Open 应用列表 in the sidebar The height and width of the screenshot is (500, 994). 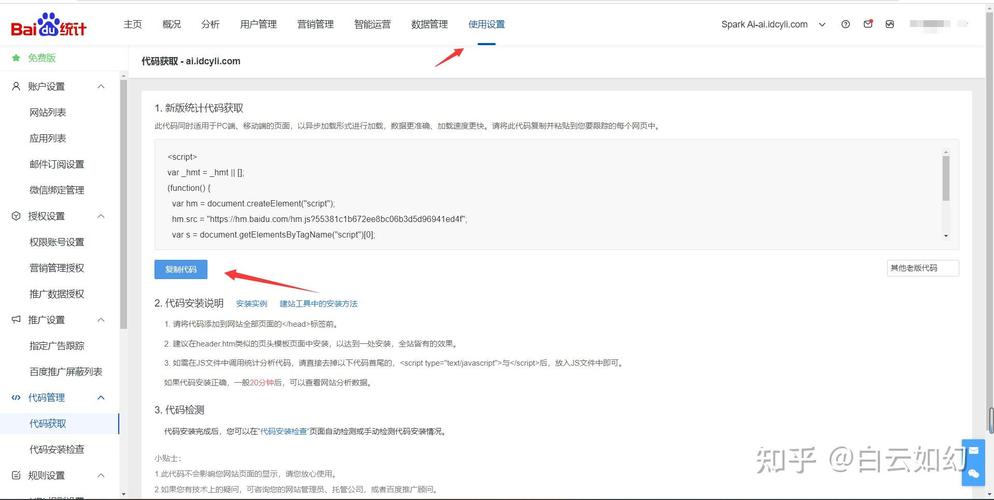[48, 138]
